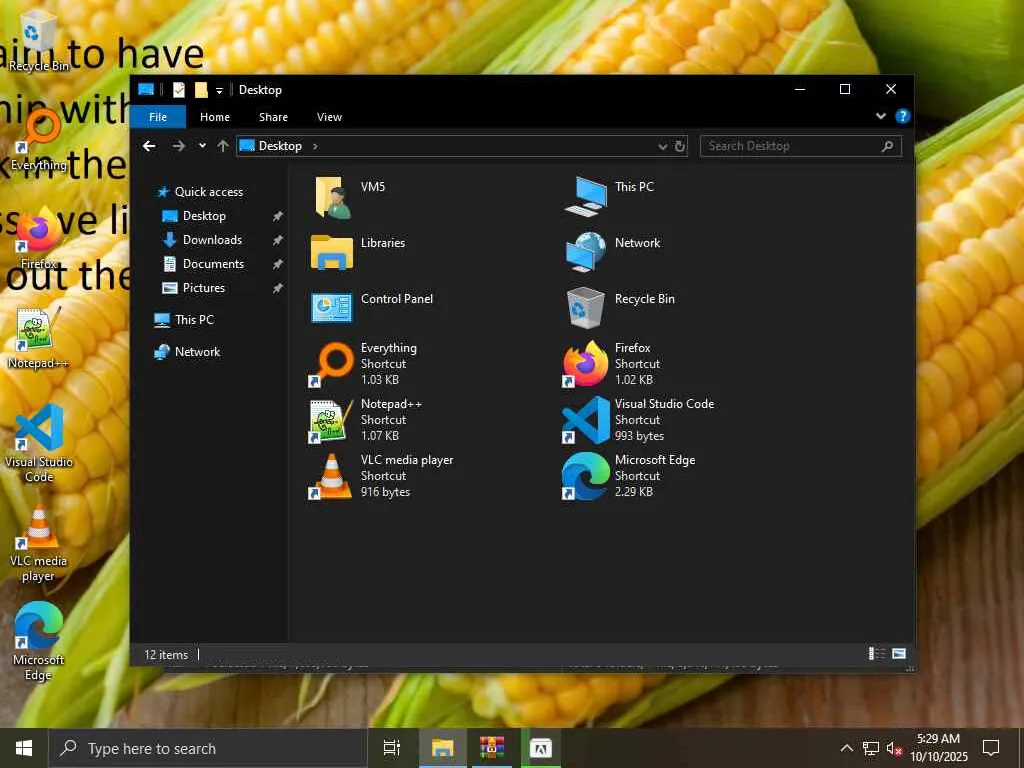The width and height of the screenshot is (1024, 768).
Task: Expand the Desktop breadcrumb chevron
Action: coord(315,146)
